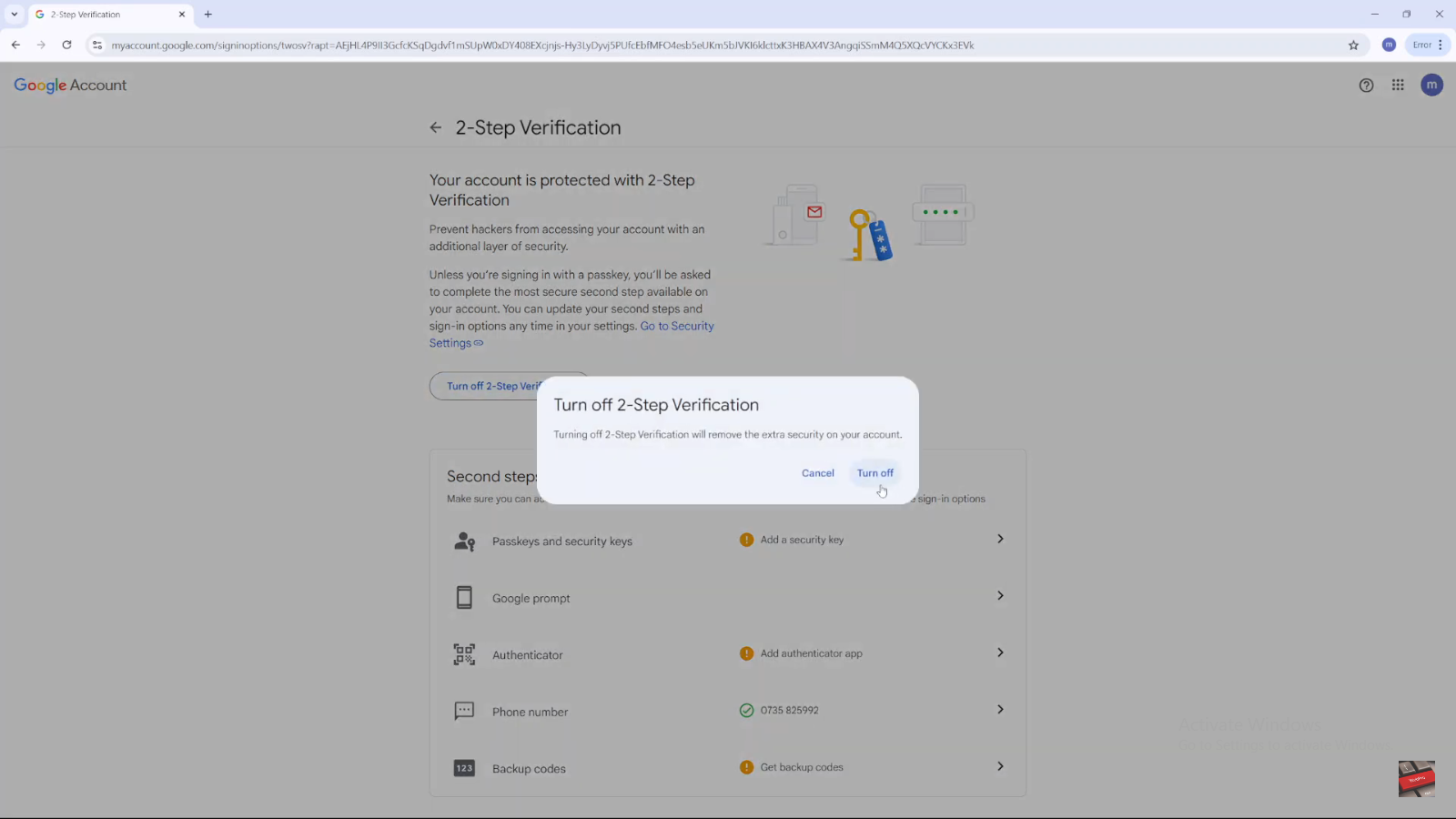1456x819 pixels.
Task: Click Get backup codes warning icon
Action: coord(746,767)
